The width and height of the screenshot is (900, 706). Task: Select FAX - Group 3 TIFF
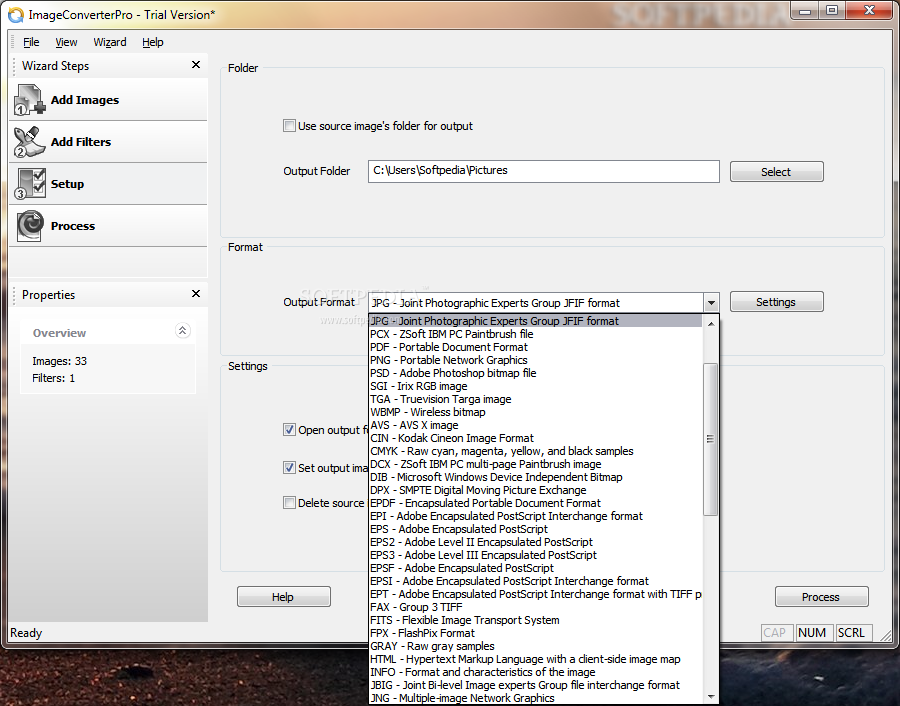536,607
